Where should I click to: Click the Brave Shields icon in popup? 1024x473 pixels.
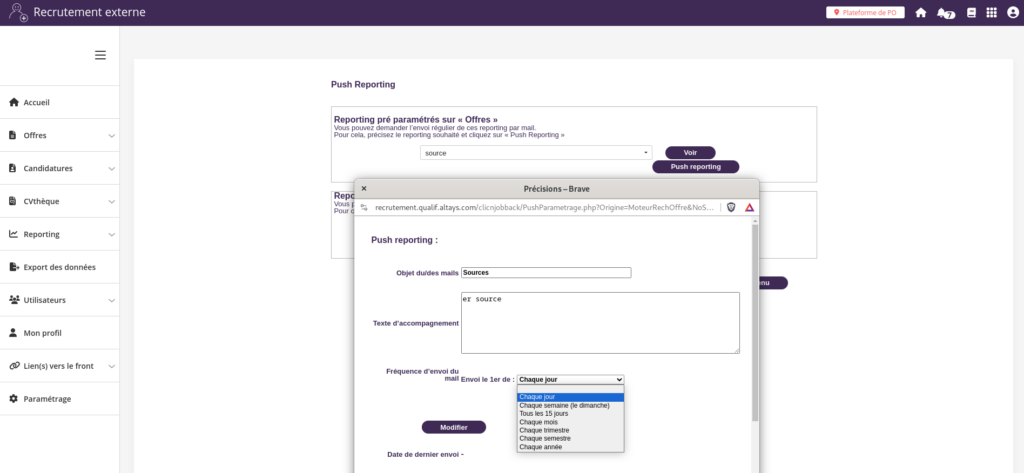pyautogui.click(x=731, y=207)
